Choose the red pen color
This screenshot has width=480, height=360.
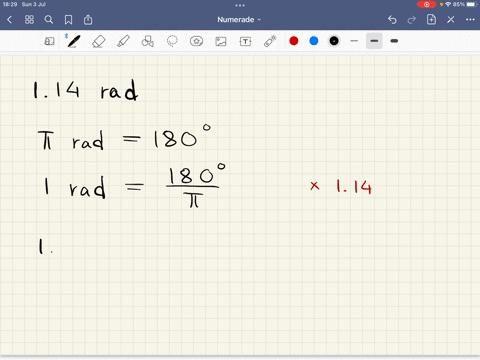click(x=294, y=41)
